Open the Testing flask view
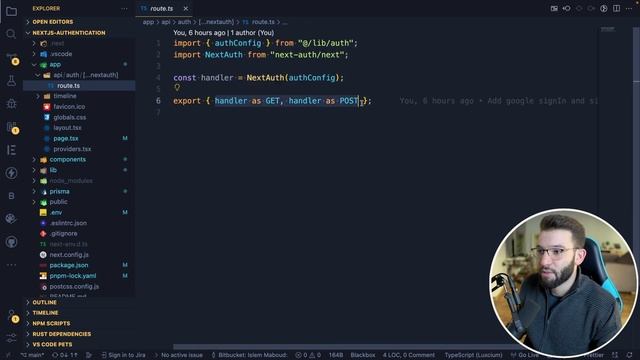Image resolution: width=640 pixels, height=360 pixels. pos(11,80)
